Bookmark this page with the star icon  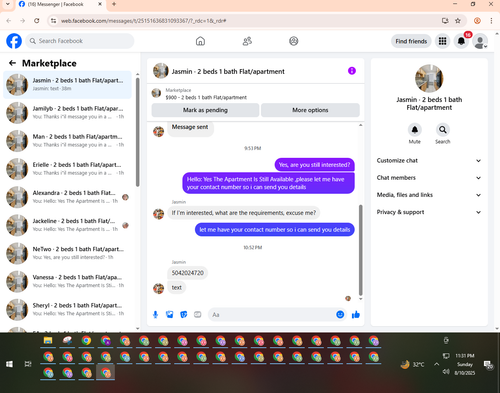pos(458,21)
